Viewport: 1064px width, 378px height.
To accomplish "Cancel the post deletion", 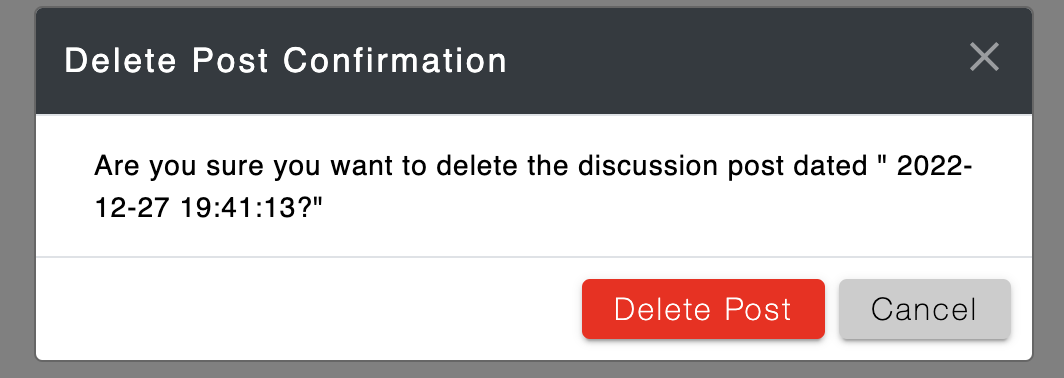I will click(924, 309).
